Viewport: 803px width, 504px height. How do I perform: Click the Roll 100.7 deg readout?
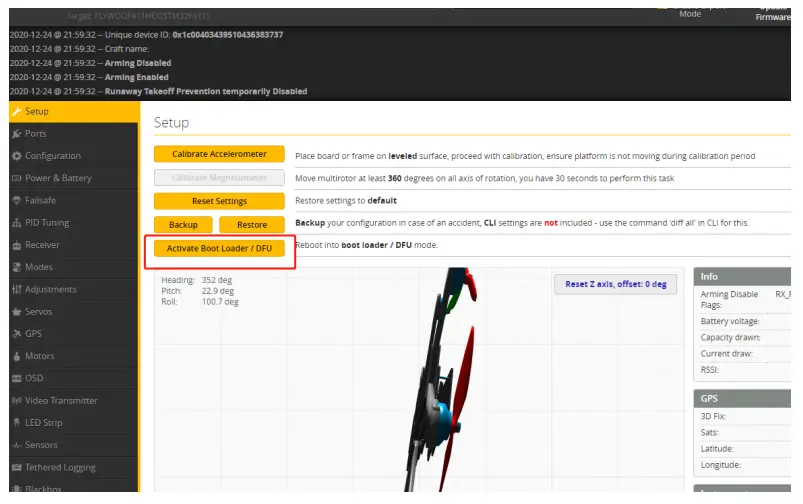[x=200, y=302]
